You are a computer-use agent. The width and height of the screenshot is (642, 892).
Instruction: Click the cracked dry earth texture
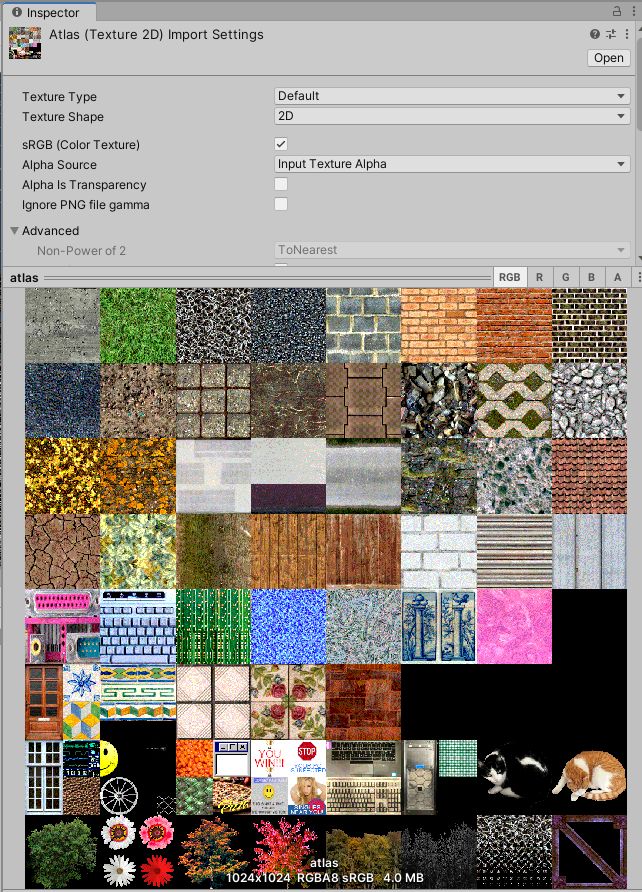click(x=62, y=551)
